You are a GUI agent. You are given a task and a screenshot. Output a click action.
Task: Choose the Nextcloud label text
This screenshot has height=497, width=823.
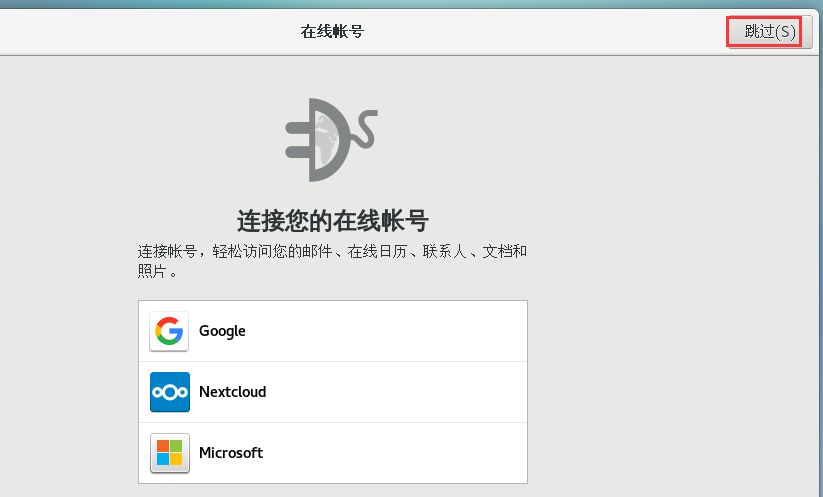[233, 392]
